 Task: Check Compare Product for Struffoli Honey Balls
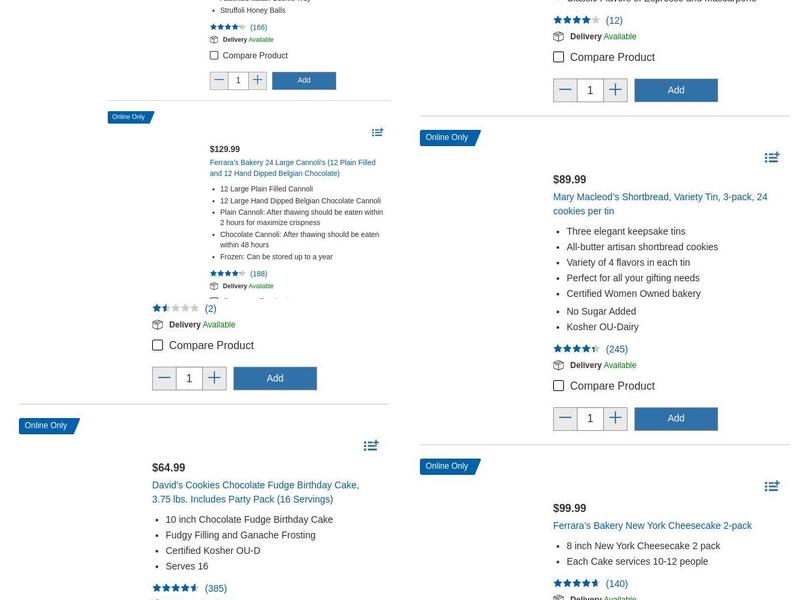coord(214,56)
